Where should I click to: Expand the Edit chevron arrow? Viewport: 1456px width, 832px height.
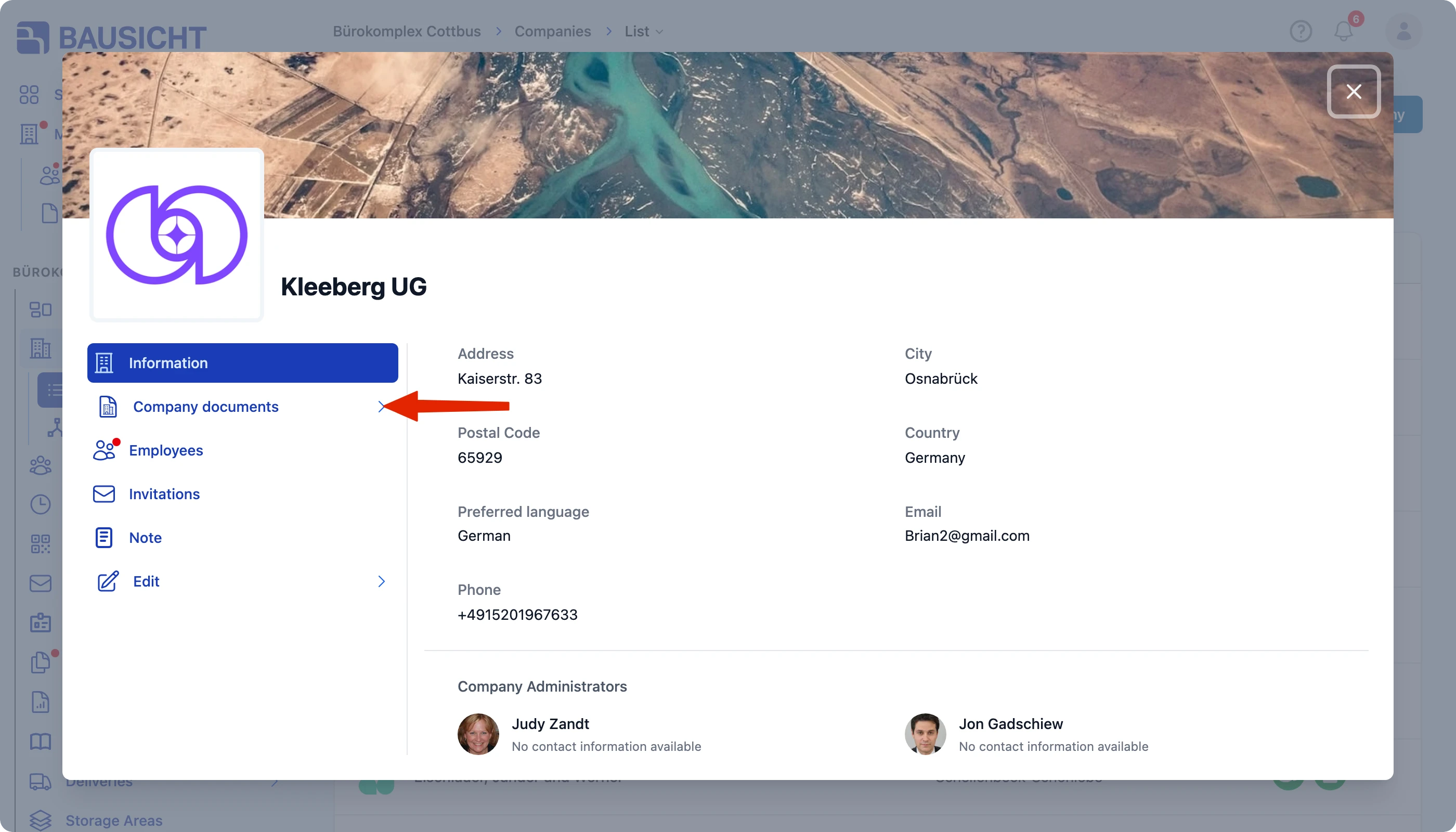[x=381, y=581]
